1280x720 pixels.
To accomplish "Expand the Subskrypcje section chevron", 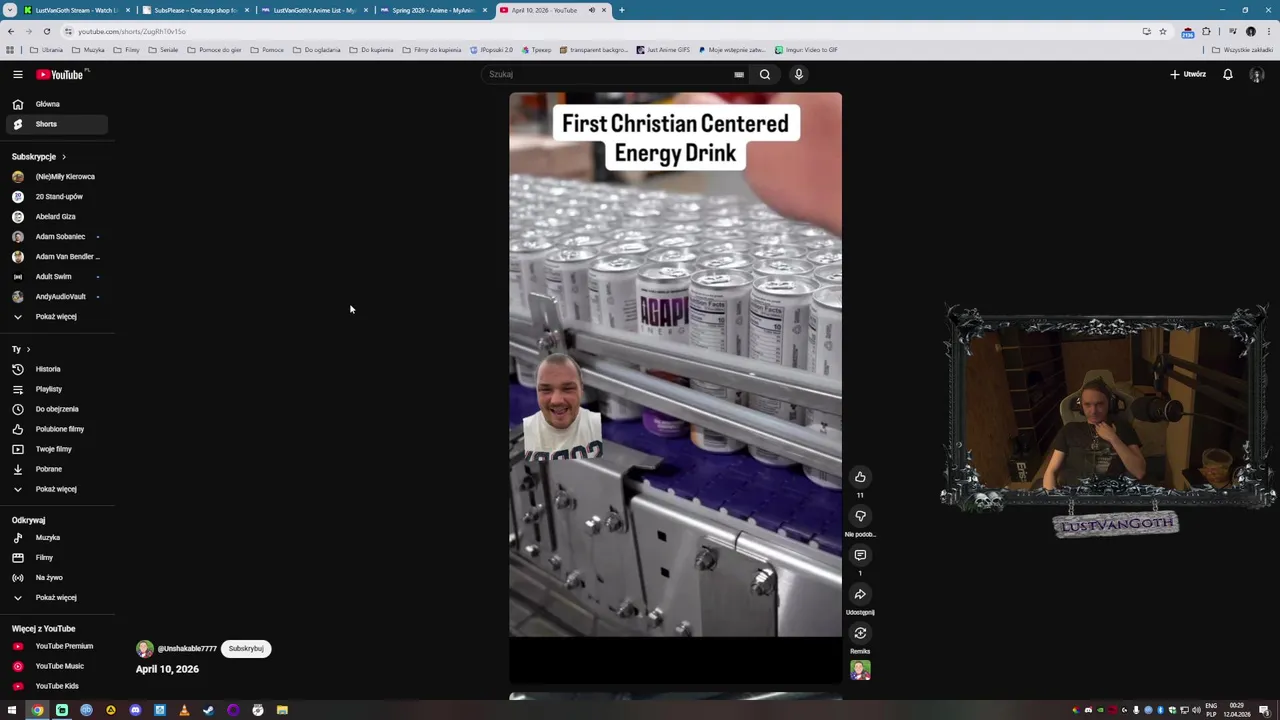I will [x=63, y=157].
